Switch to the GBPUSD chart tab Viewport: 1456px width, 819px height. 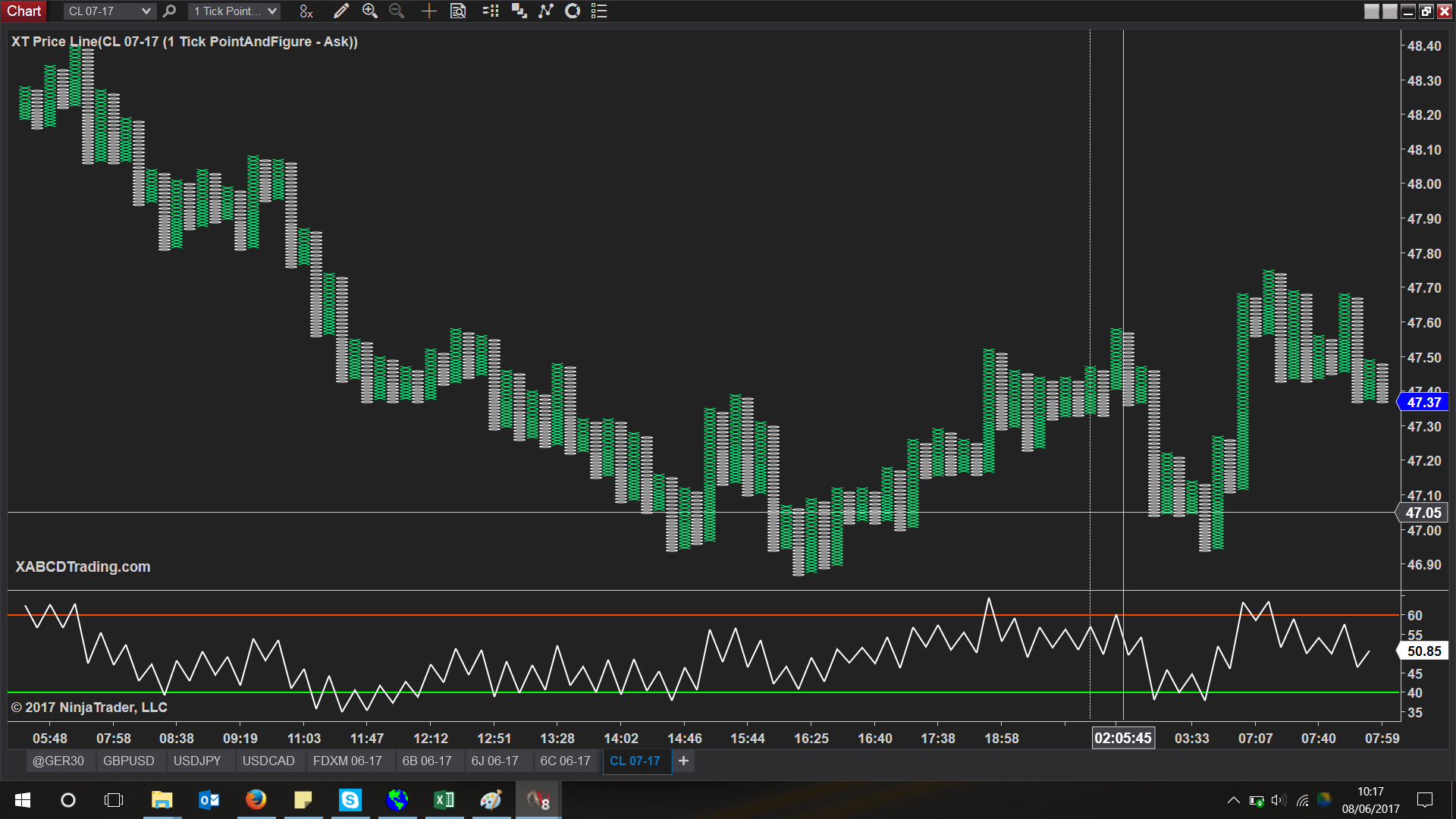(129, 761)
